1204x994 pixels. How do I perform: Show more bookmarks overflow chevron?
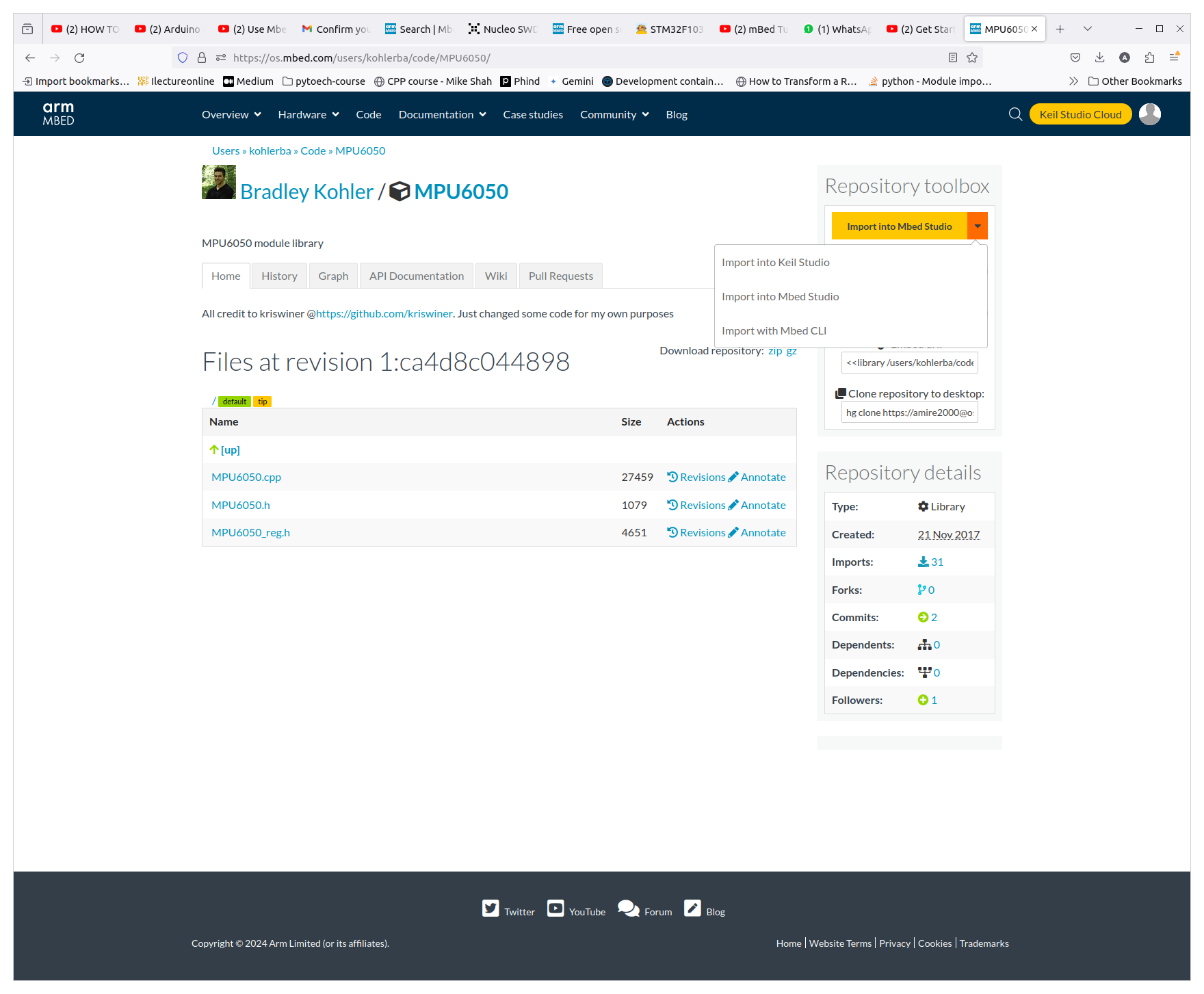1073,81
